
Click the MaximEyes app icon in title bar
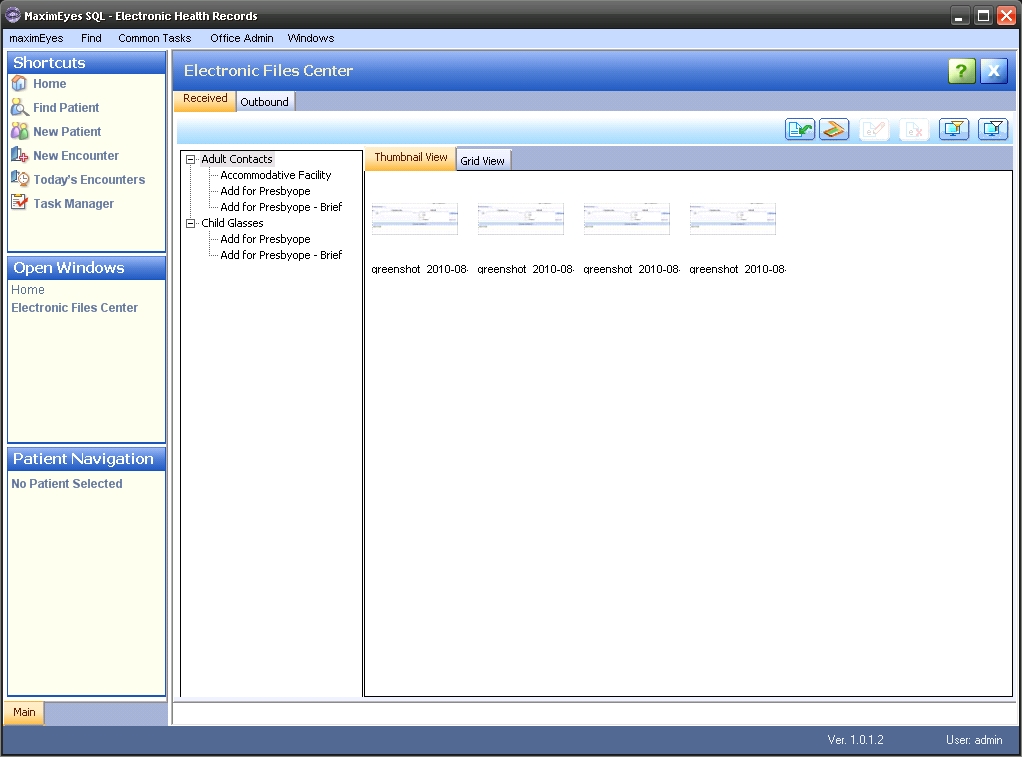[12, 15]
